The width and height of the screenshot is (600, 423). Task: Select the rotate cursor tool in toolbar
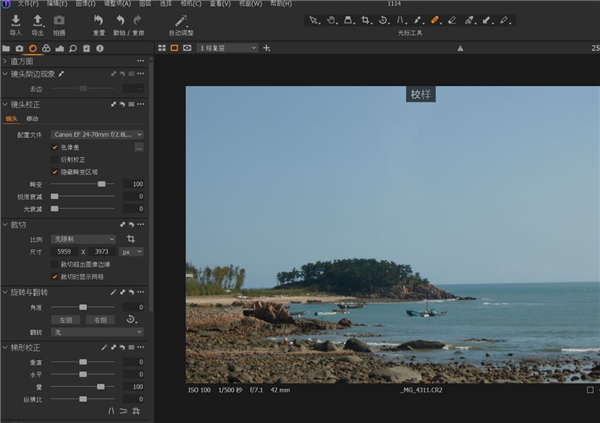pyautogui.click(x=383, y=20)
